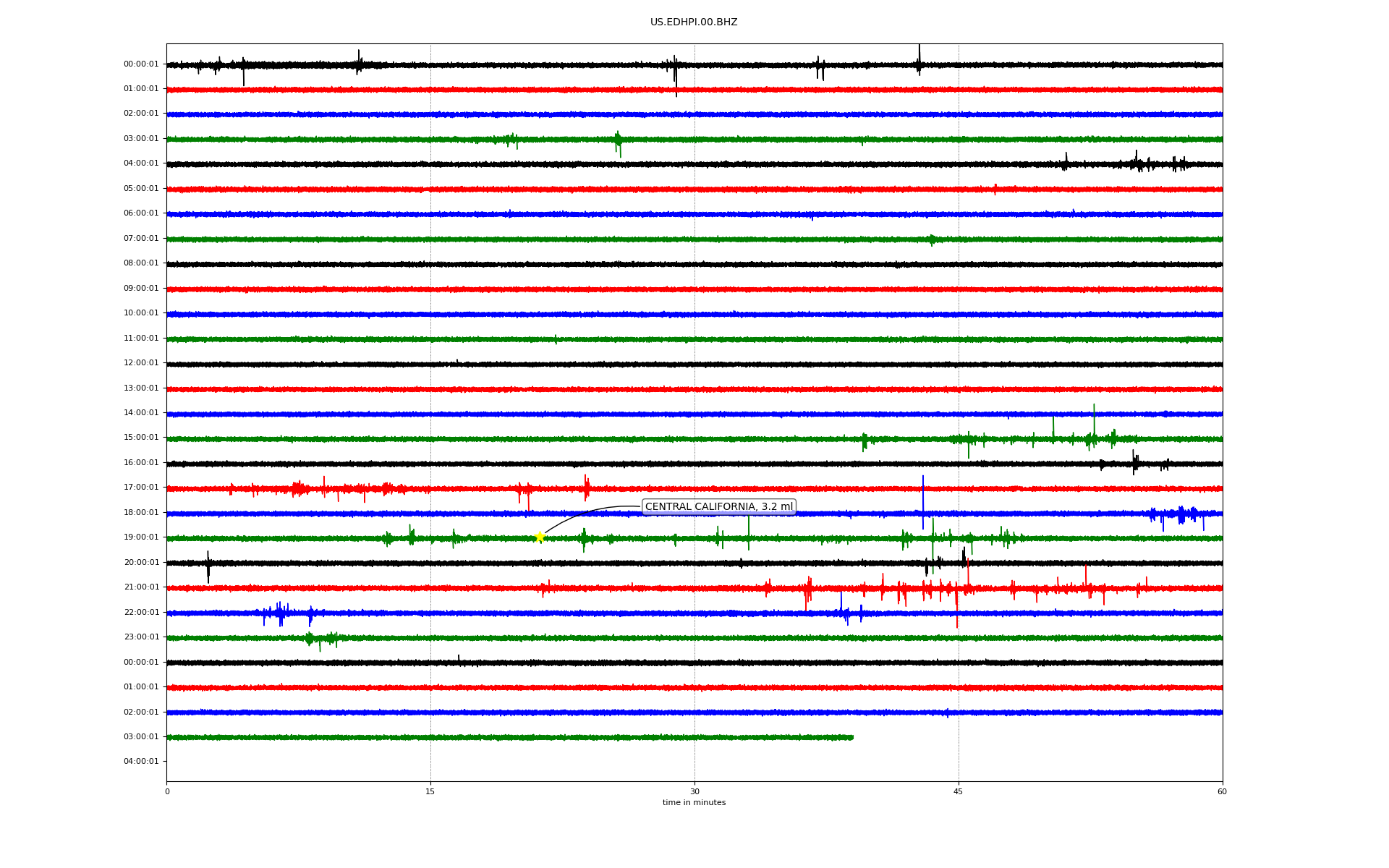The width and height of the screenshot is (1389, 868).
Task: Click the 06:00:01 time label
Action: 141,213
